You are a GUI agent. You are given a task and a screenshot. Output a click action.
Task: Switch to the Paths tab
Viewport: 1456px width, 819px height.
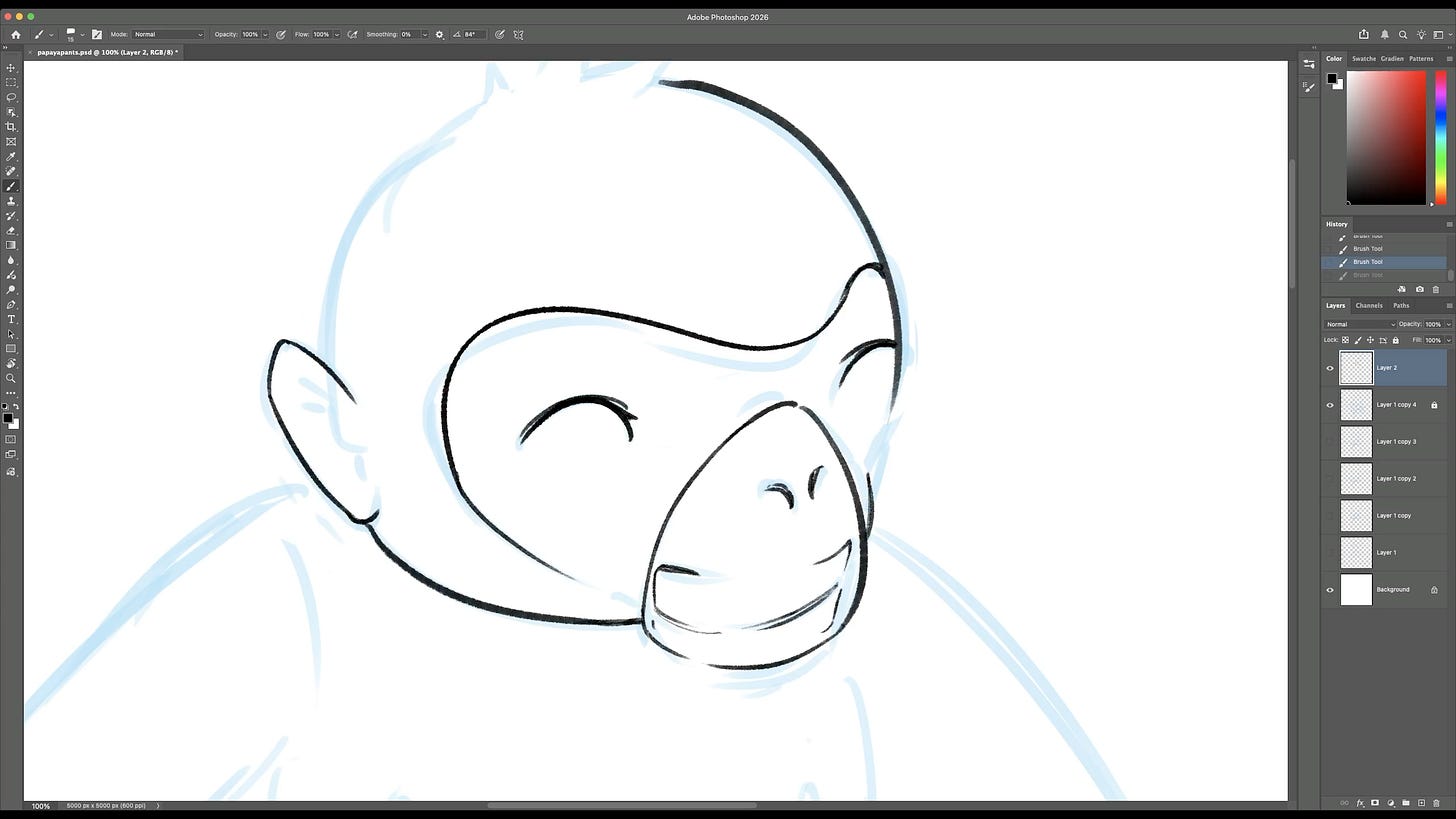[1401, 305]
